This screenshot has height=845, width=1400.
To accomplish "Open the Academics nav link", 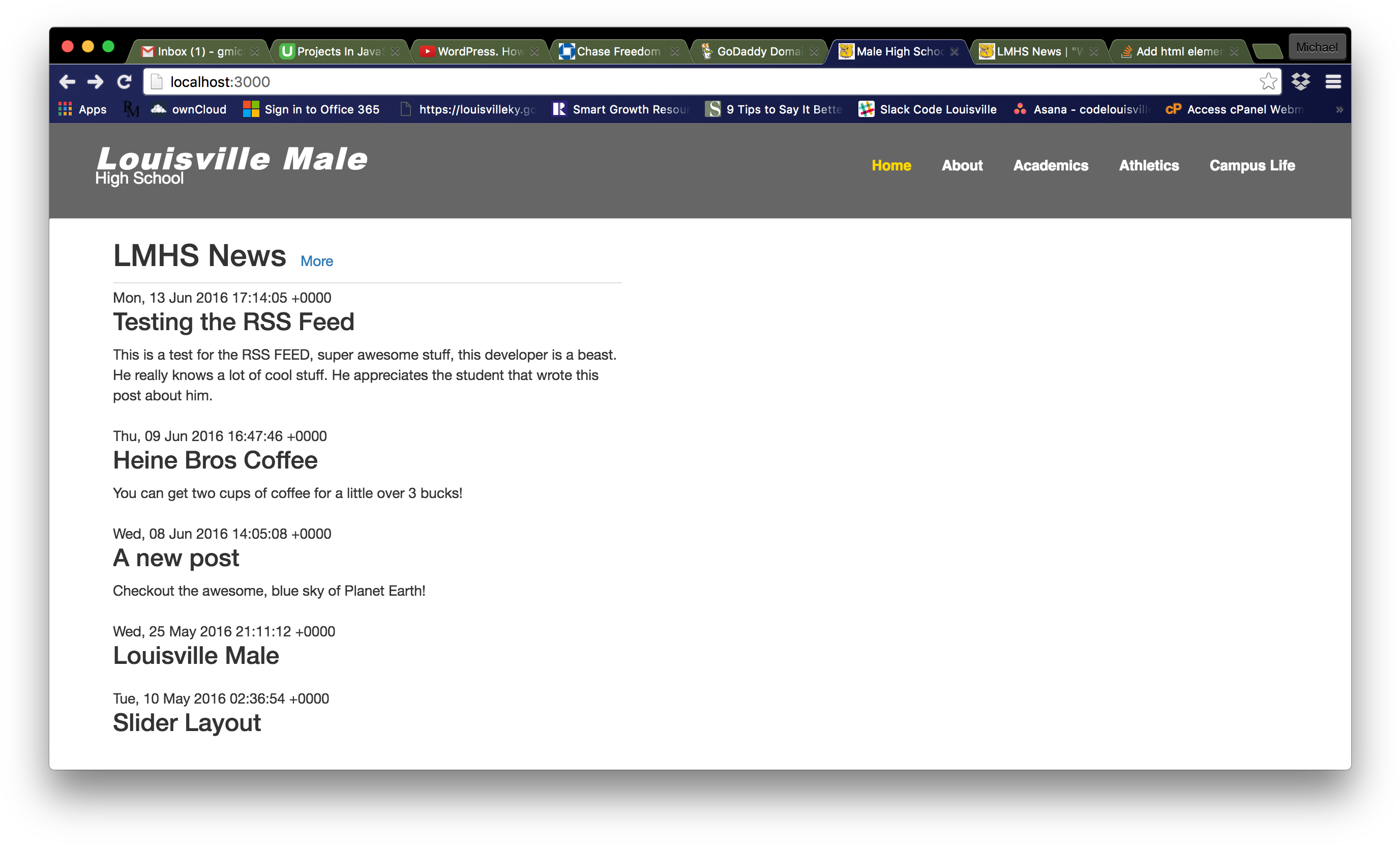I will [x=1051, y=165].
